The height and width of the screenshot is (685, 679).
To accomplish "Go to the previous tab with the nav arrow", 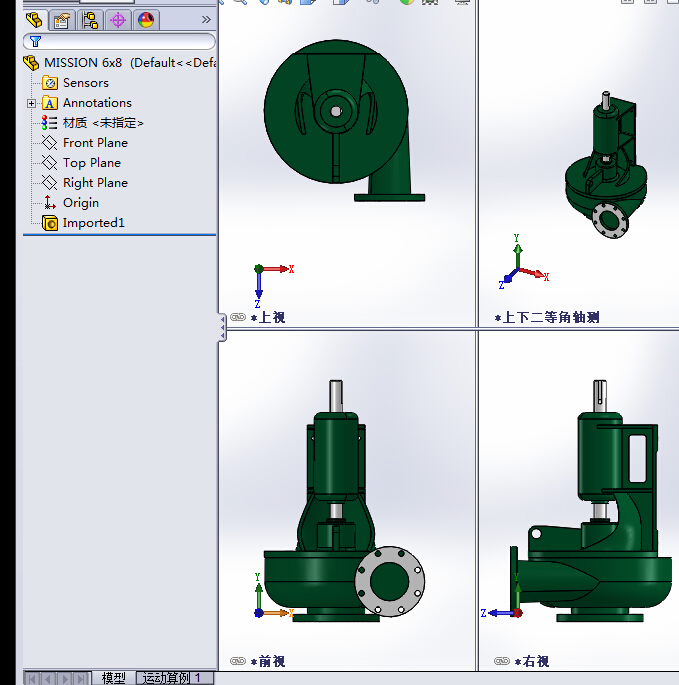I will point(48,678).
